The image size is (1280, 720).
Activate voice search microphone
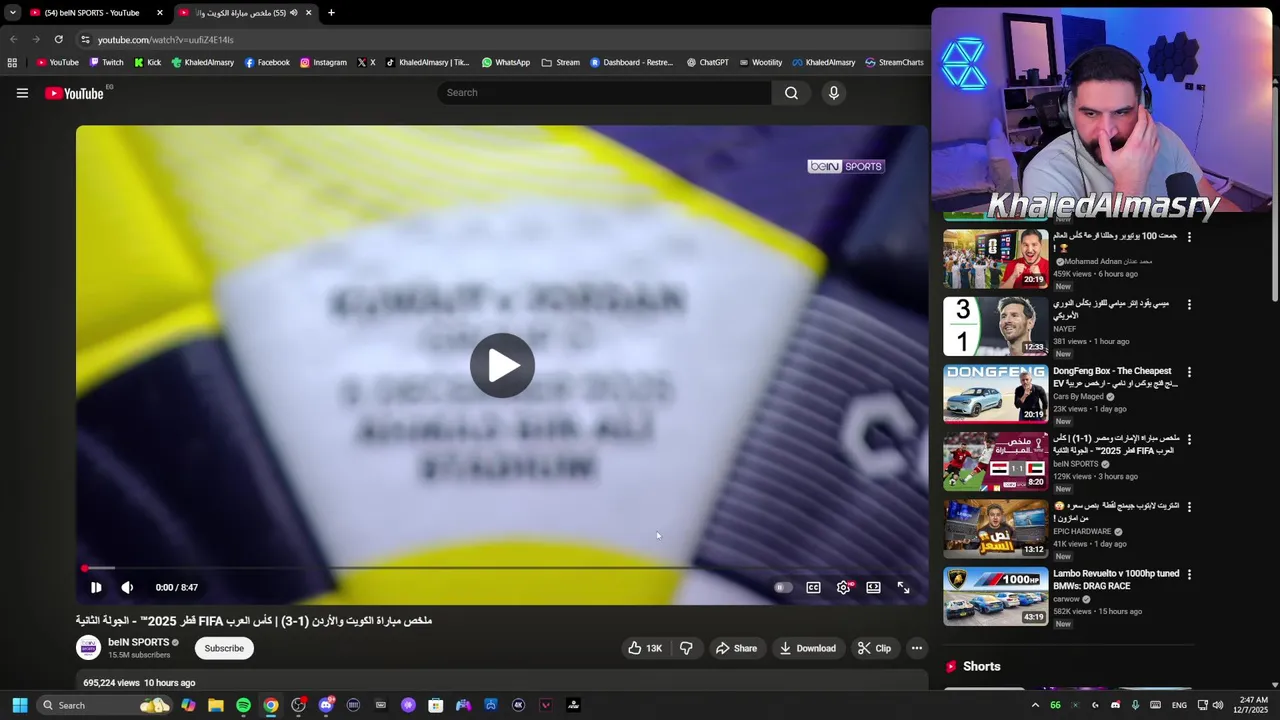click(833, 93)
